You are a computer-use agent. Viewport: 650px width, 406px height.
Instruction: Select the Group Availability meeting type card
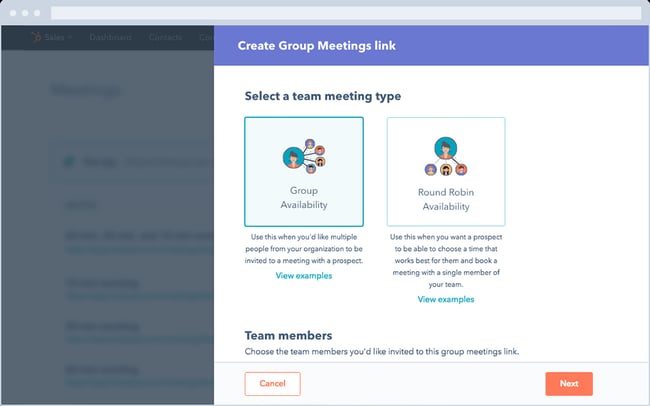click(x=304, y=171)
